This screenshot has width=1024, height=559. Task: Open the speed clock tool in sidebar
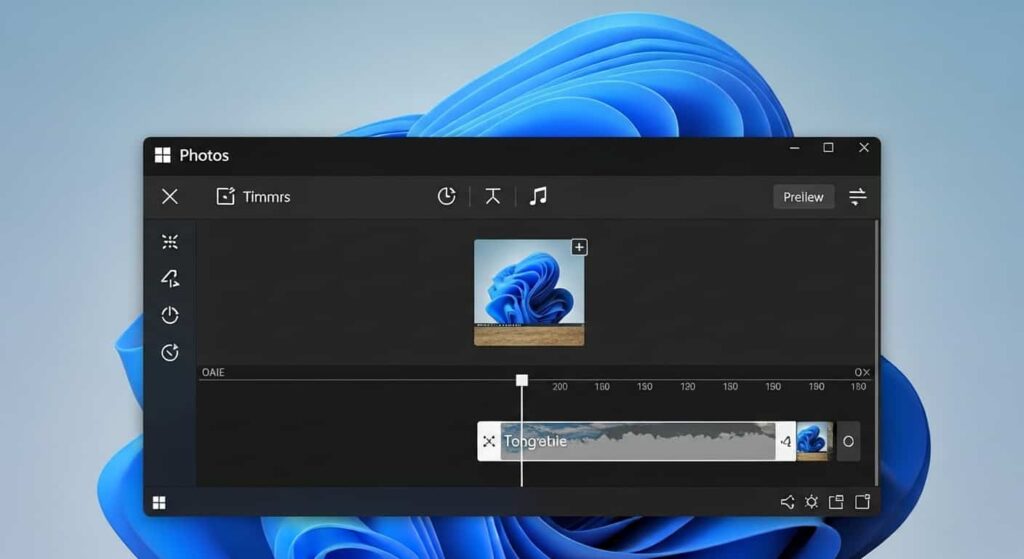tap(170, 353)
